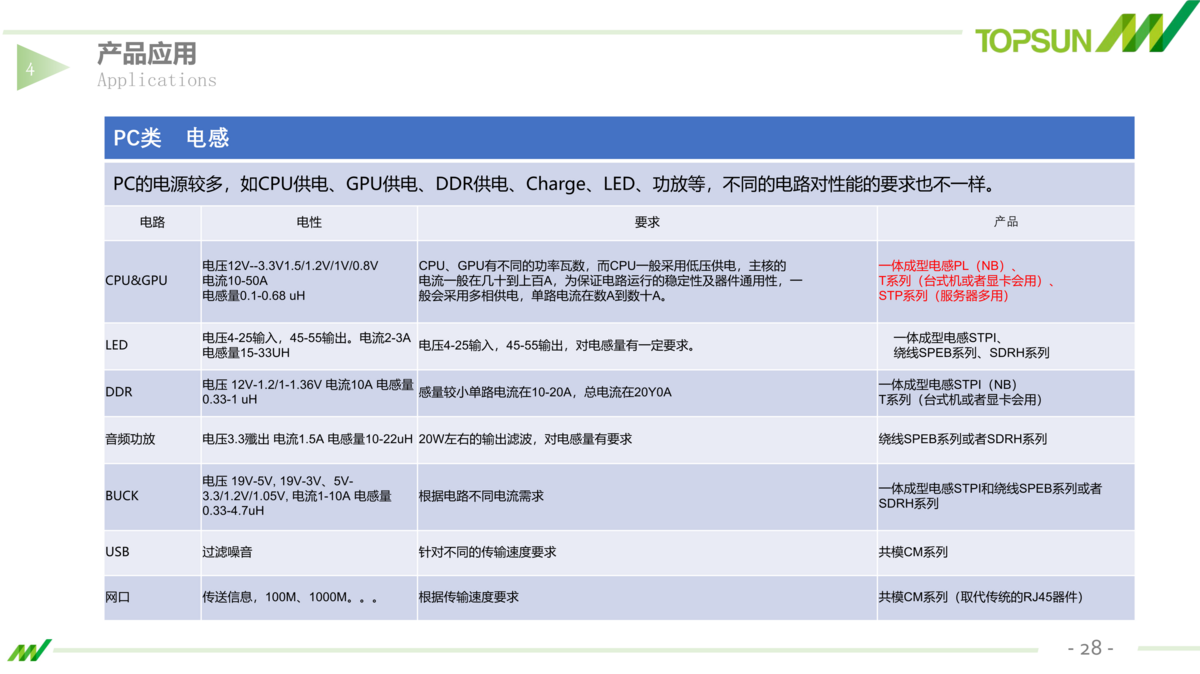Click the 电路 column header
1200x674 pixels.
tap(152, 222)
